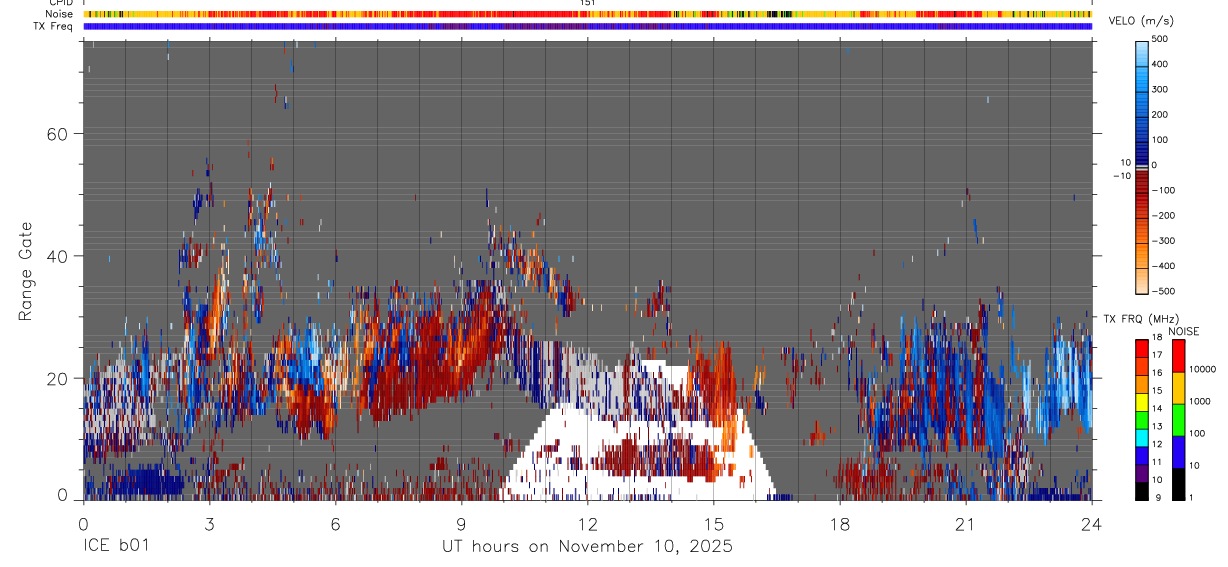
Task: Click x-axis tick label 21
Action: (x=965, y=524)
